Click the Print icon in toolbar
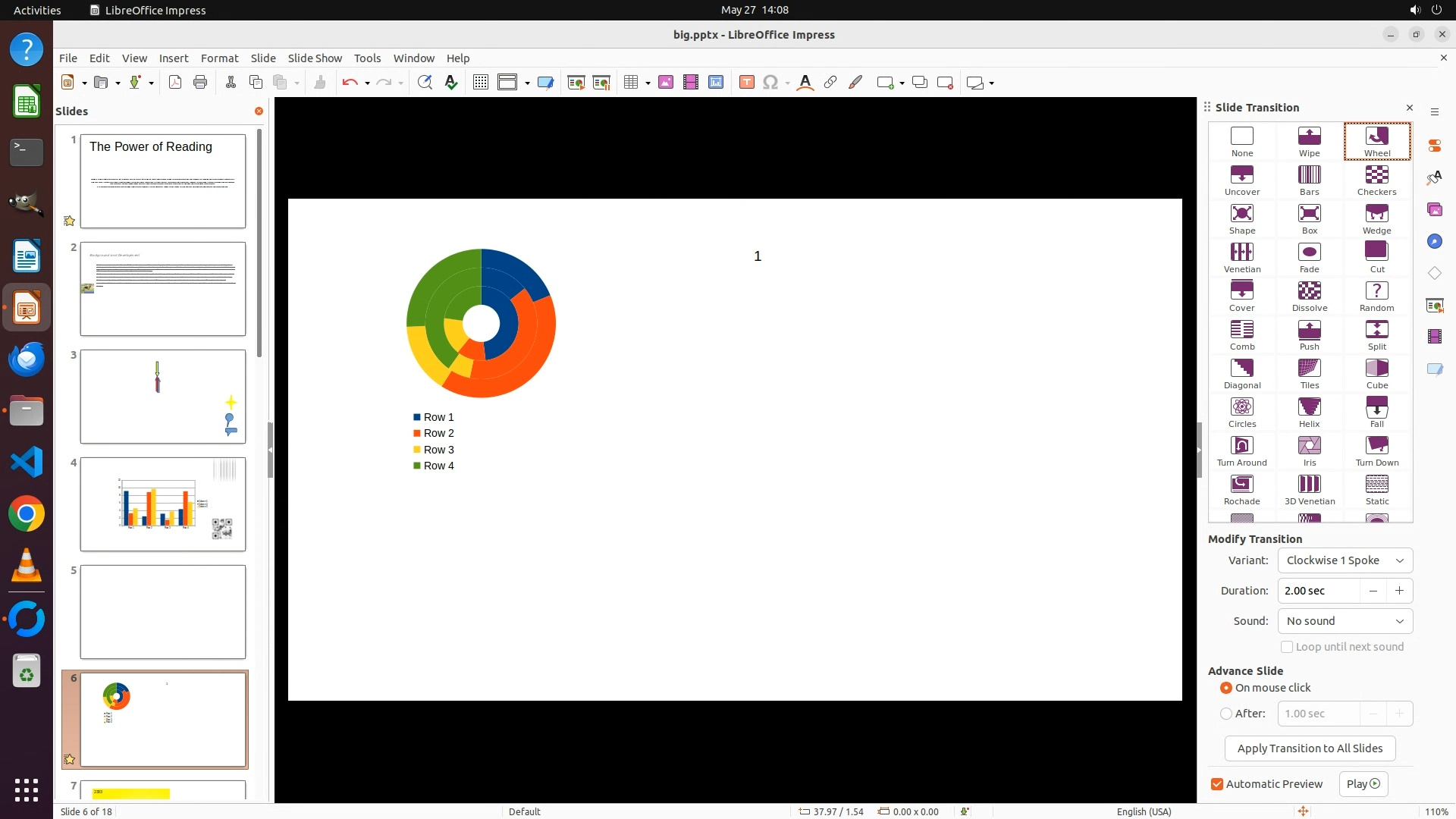The height and width of the screenshot is (819, 1456). click(x=200, y=83)
